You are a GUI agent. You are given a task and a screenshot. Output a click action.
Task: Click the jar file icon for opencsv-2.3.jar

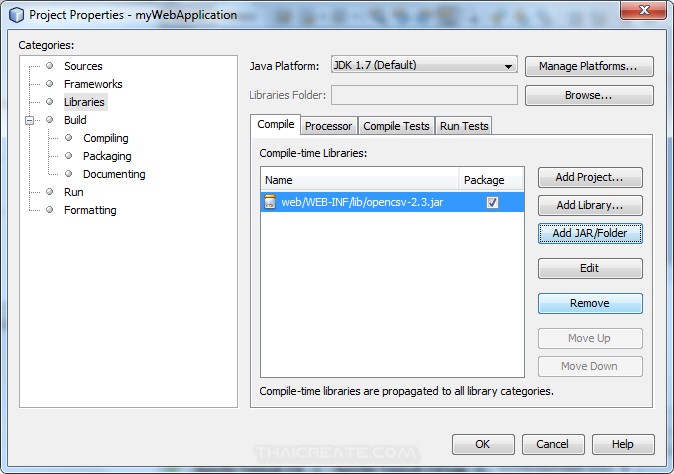(270, 202)
